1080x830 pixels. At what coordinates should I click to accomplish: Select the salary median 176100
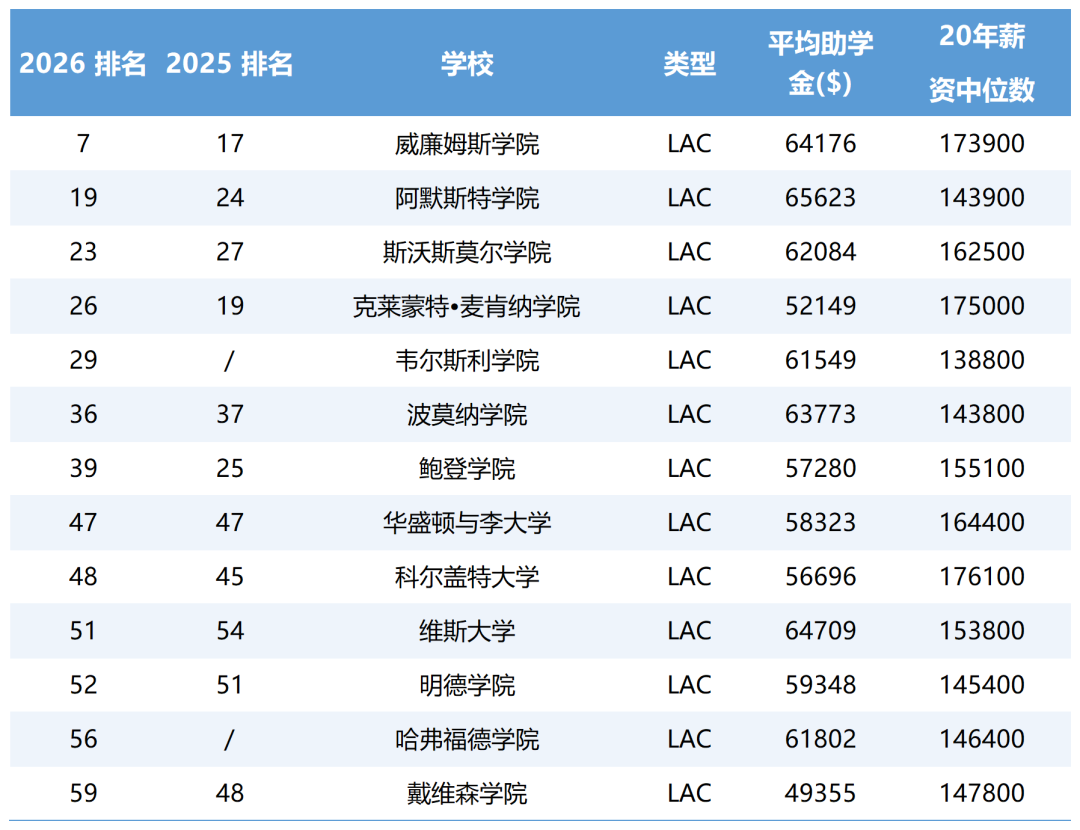point(982,577)
